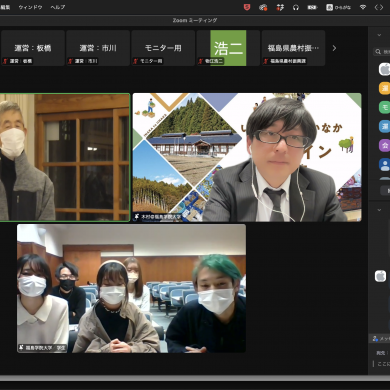The height and width of the screenshot is (390, 390).
Task: Click the Zoom ミーティング window title
Action: [195, 20]
